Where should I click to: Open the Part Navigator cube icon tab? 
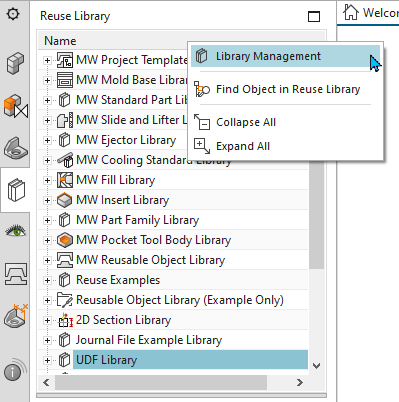click(x=15, y=63)
